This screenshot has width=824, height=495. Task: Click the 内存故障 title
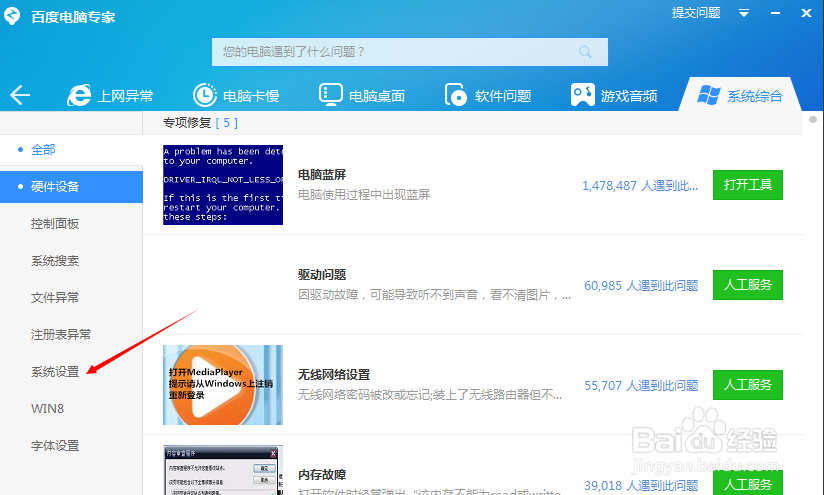click(322, 475)
